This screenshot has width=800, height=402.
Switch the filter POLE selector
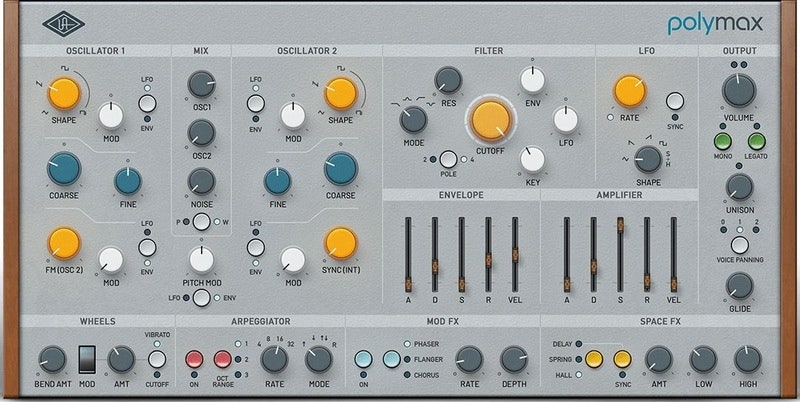[448, 159]
